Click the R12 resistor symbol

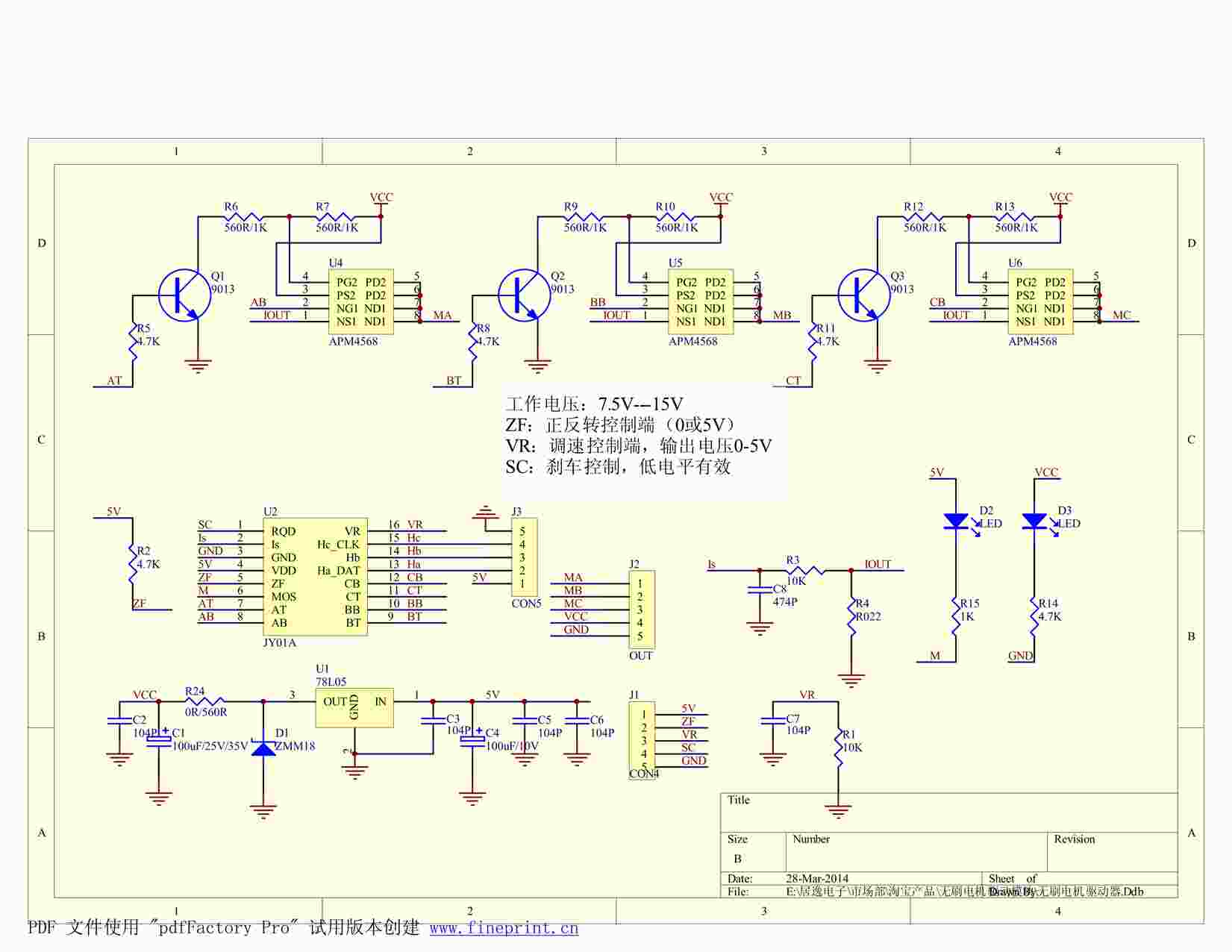[x=923, y=217]
